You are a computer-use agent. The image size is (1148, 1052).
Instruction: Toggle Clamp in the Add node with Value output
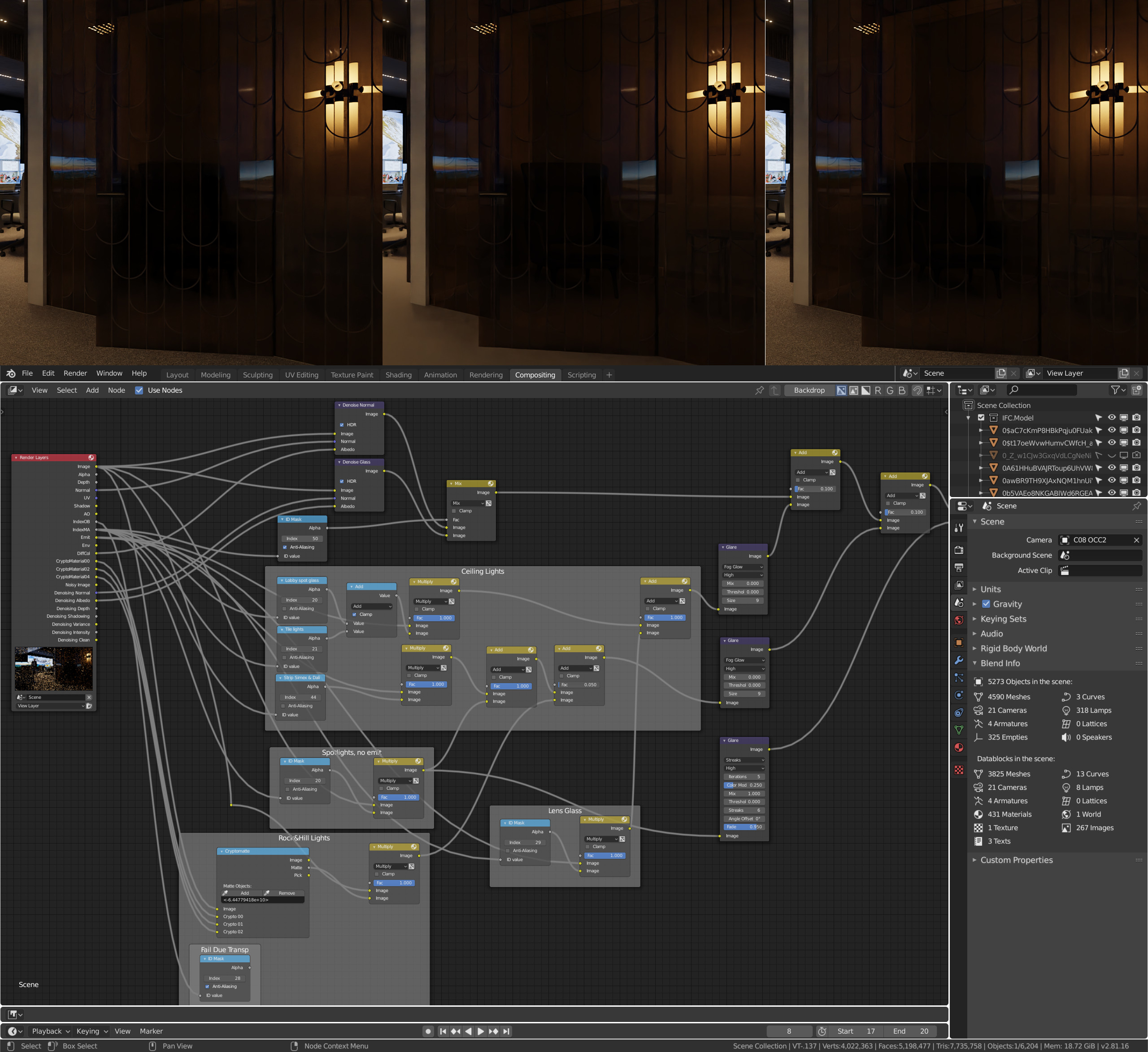point(354,615)
